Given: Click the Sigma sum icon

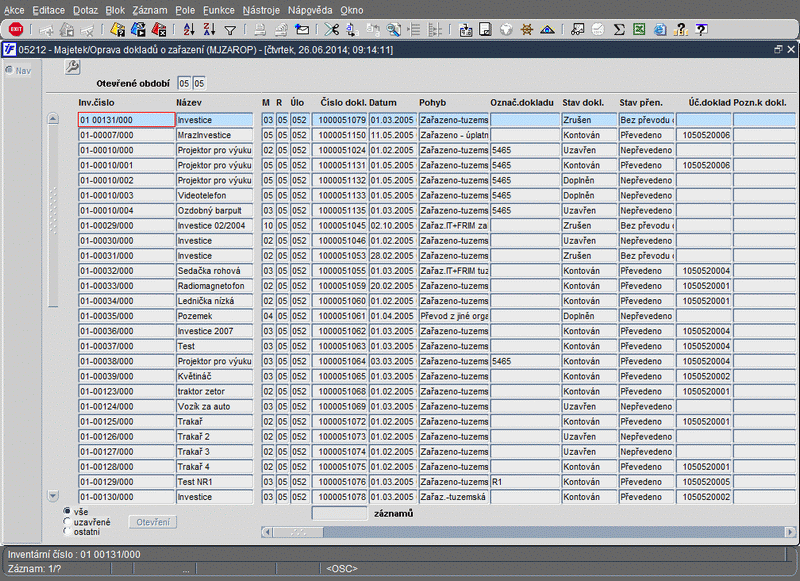Looking at the screenshot, I should pyautogui.click(x=619, y=30).
